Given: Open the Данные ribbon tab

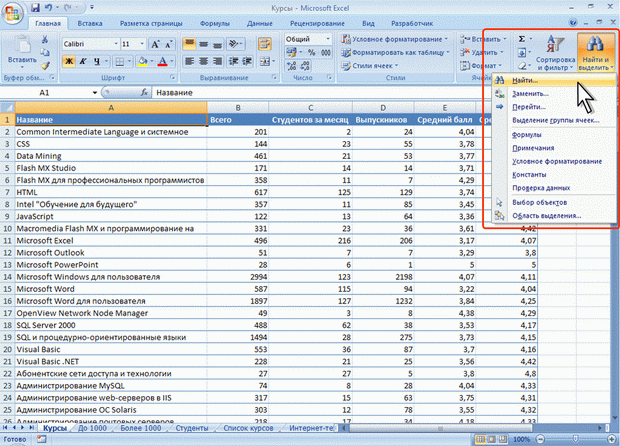Looking at the screenshot, I should pyautogui.click(x=259, y=23).
